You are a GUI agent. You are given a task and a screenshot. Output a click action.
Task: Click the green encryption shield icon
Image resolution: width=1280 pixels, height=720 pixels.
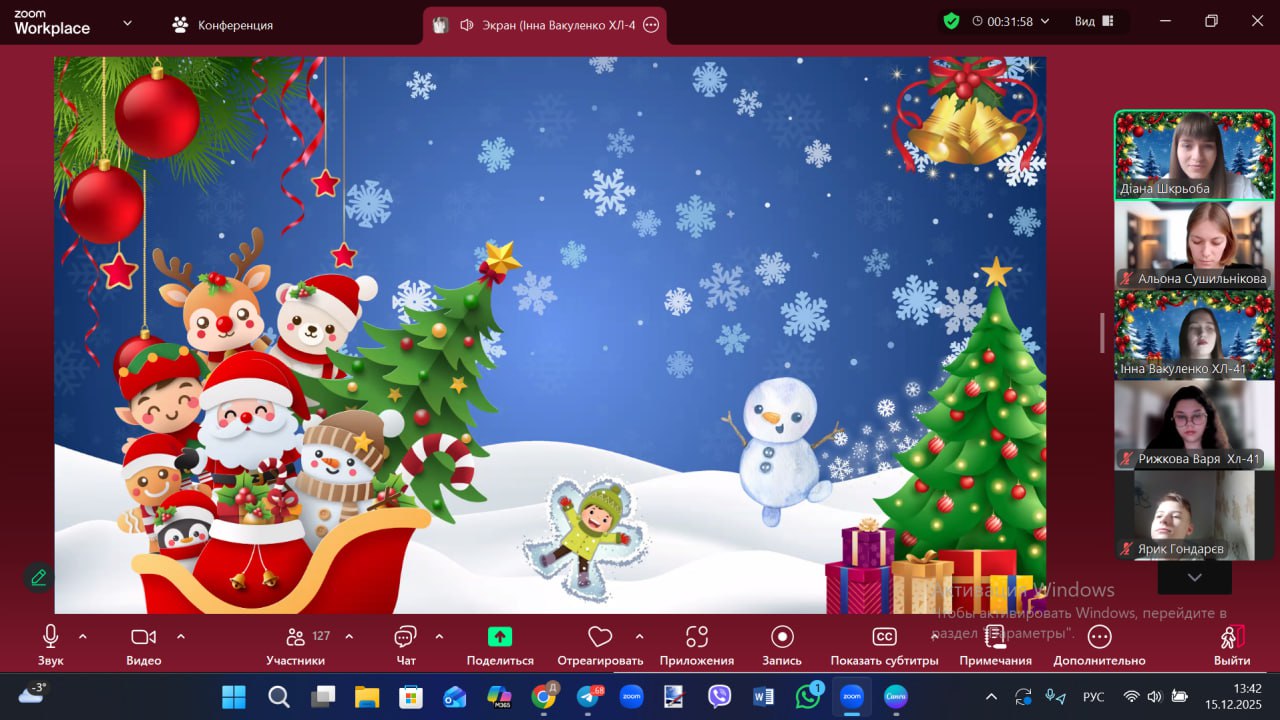coord(951,21)
